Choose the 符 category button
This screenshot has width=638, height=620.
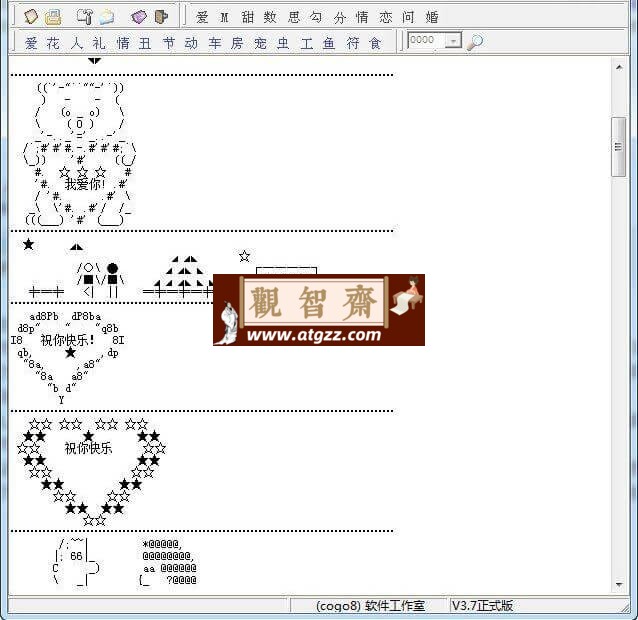point(352,42)
